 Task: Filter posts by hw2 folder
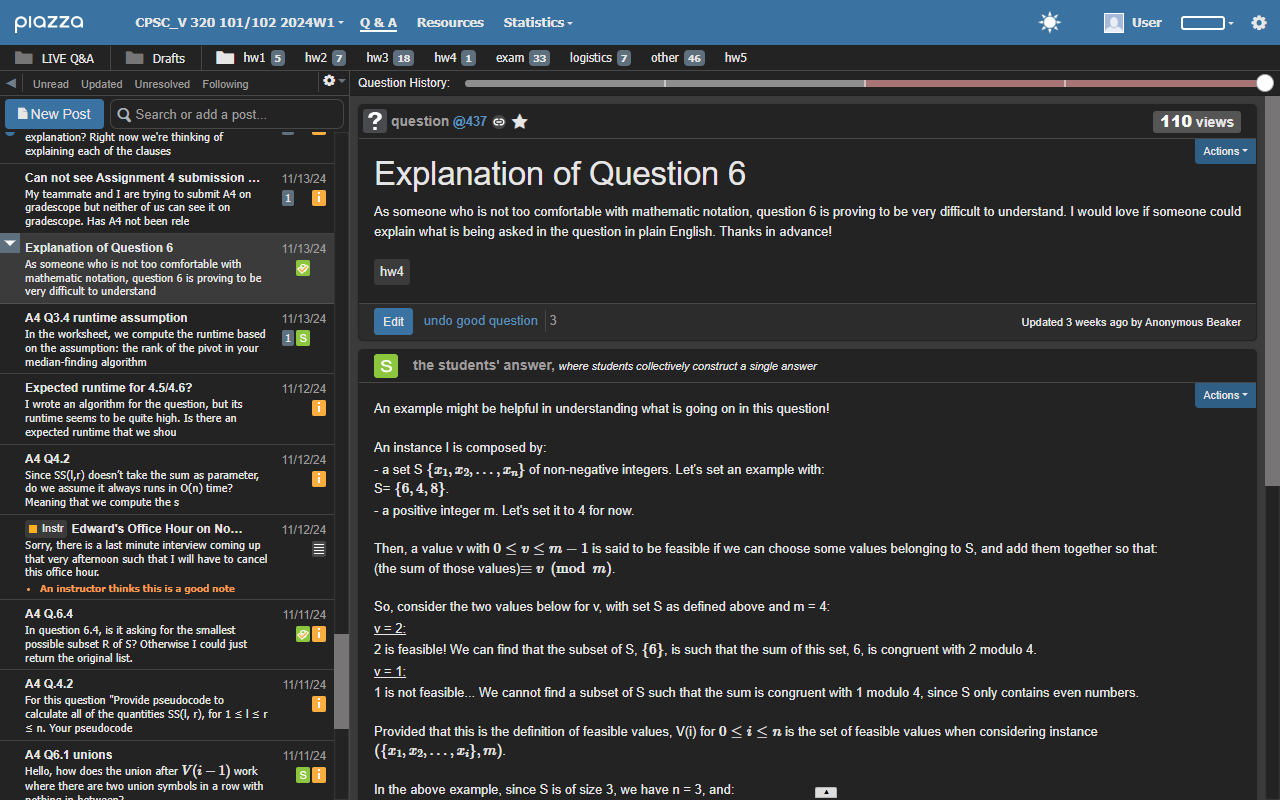pyautogui.click(x=325, y=58)
